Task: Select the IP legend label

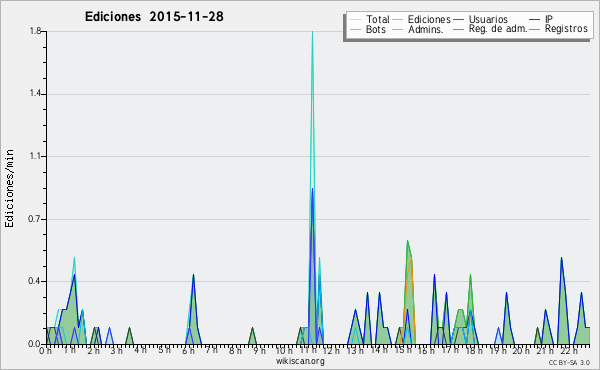Action: point(549,19)
